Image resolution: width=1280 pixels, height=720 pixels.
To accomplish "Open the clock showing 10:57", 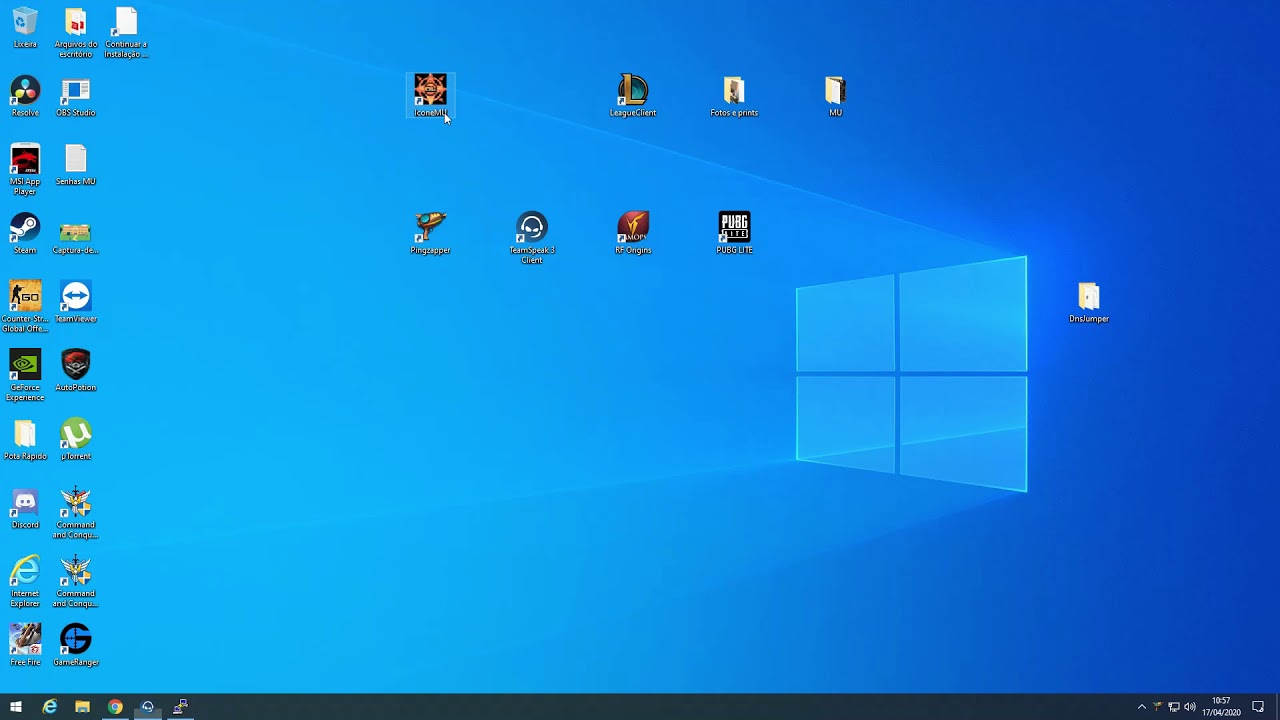I will [x=1221, y=707].
